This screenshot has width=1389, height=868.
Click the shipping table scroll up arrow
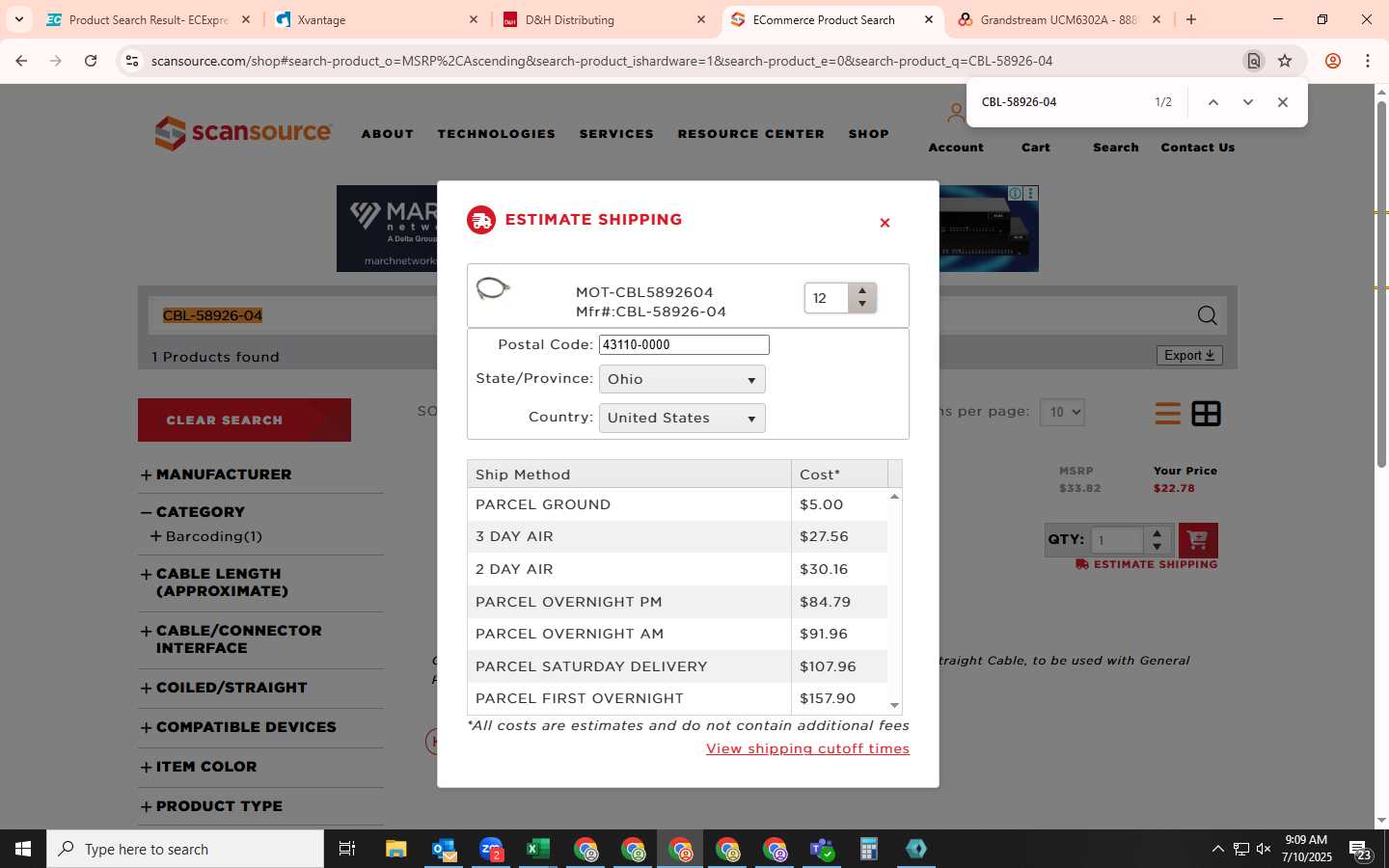click(895, 496)
